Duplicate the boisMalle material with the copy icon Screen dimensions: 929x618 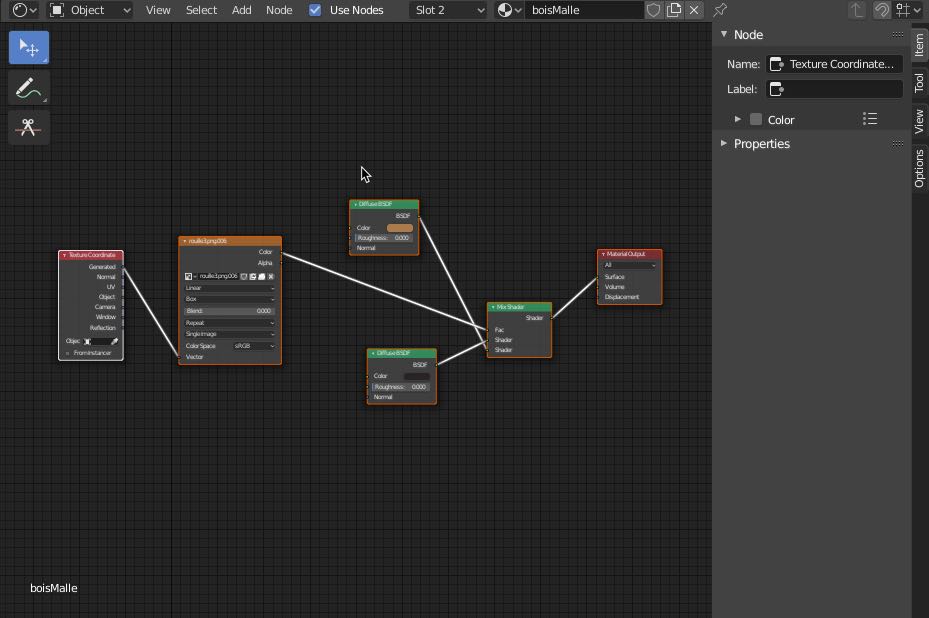point(674,10)
